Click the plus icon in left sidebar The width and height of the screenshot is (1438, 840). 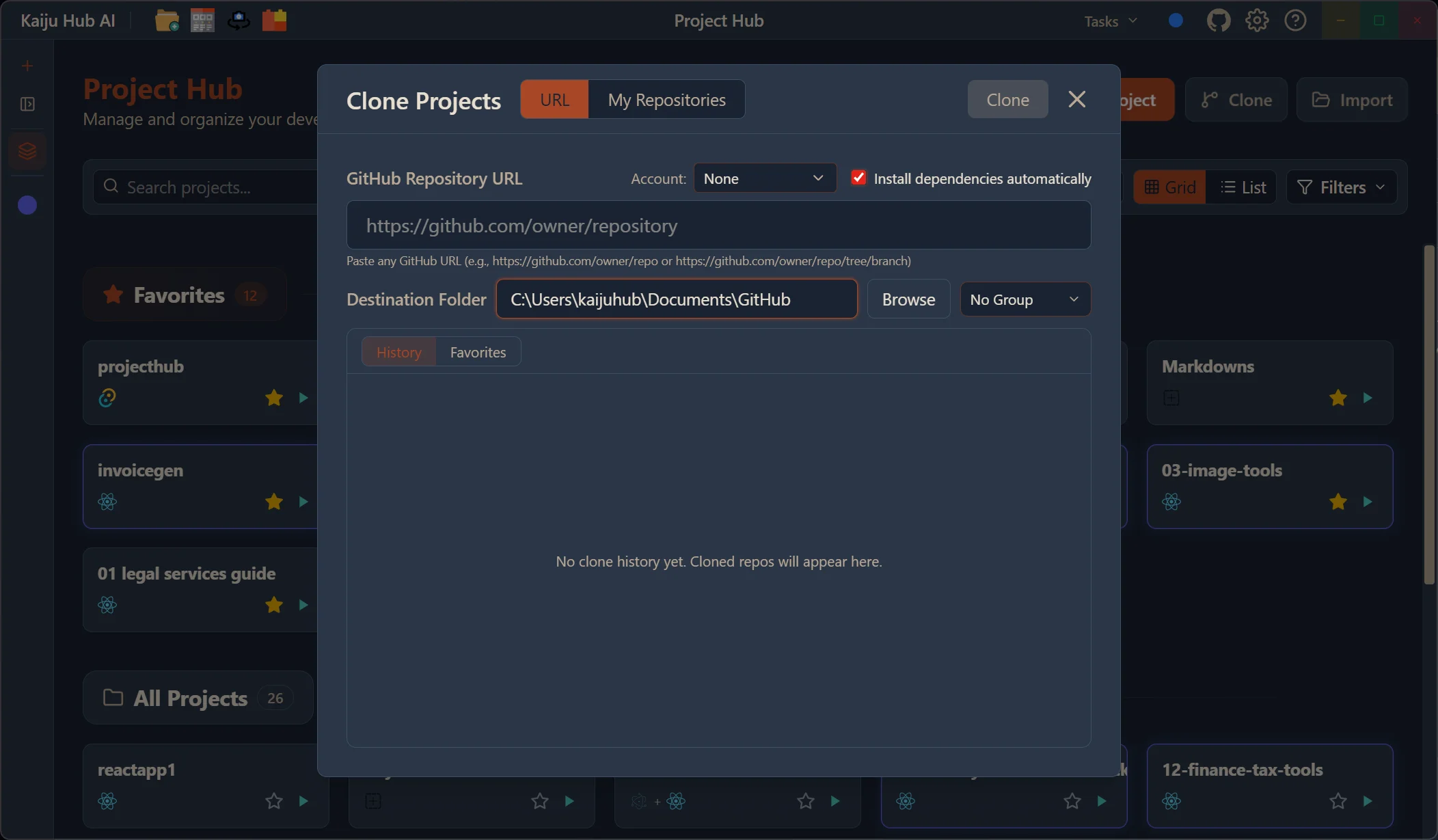27,66
